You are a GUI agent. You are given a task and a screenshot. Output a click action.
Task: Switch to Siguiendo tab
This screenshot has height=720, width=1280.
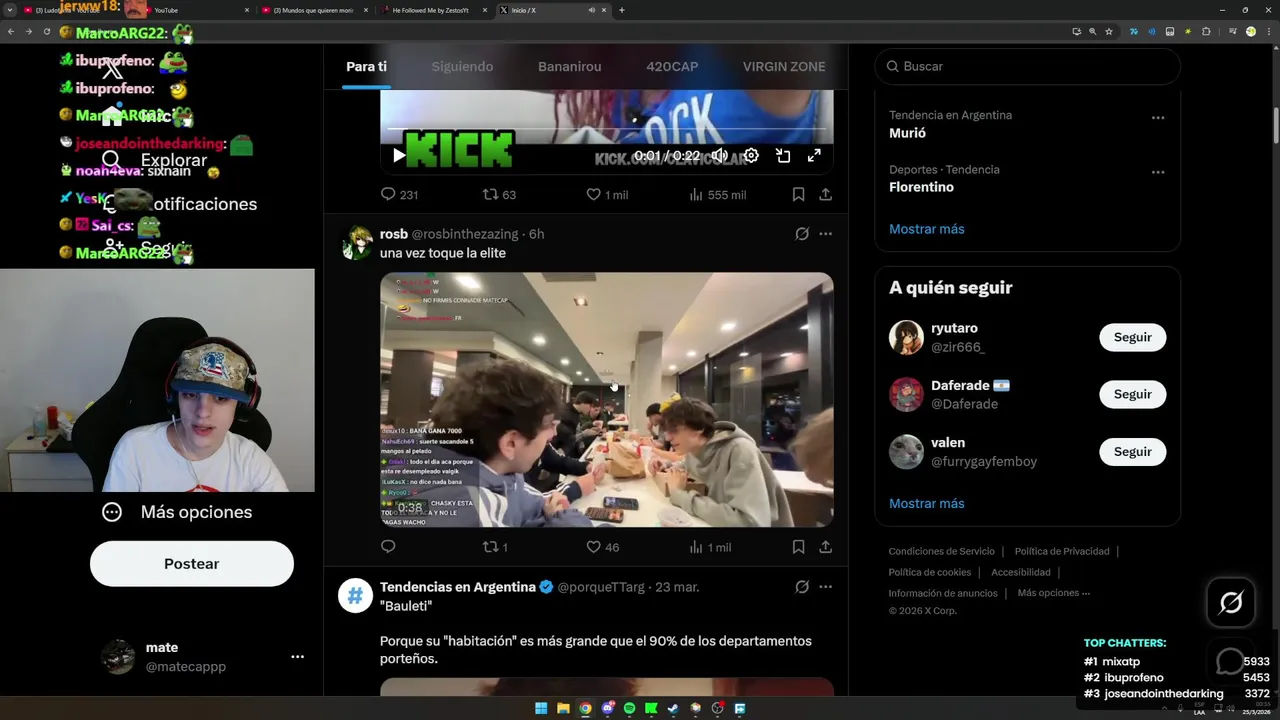pos(462,66)
